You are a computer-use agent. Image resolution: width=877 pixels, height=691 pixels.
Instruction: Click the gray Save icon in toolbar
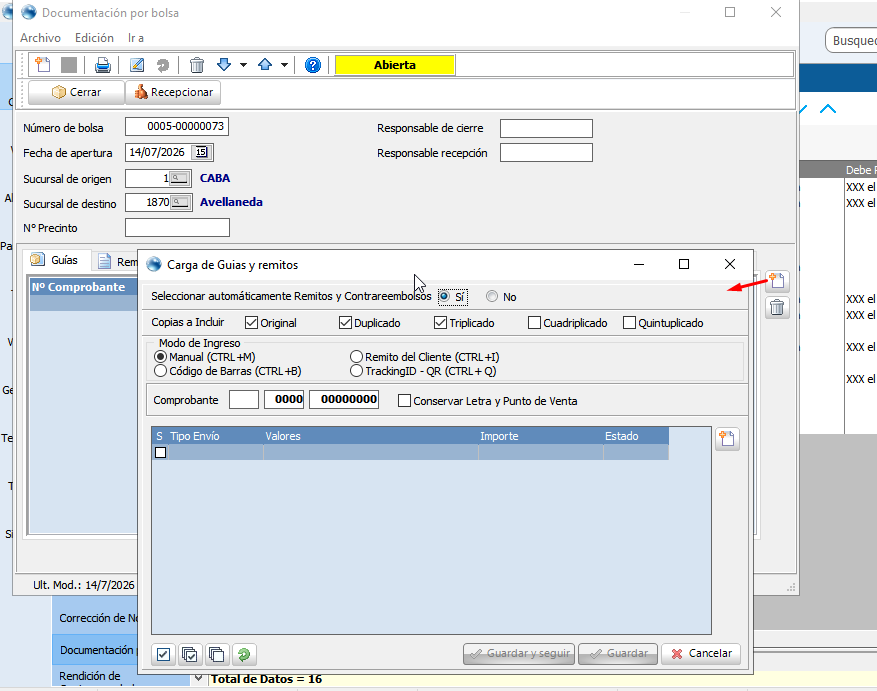pos(69,65)
